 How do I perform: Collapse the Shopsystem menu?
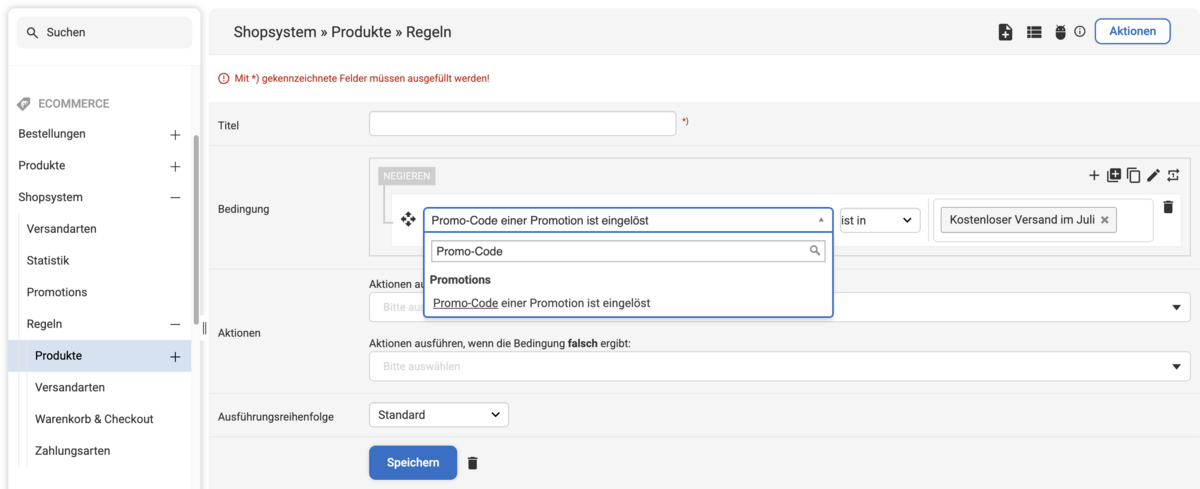175,198
